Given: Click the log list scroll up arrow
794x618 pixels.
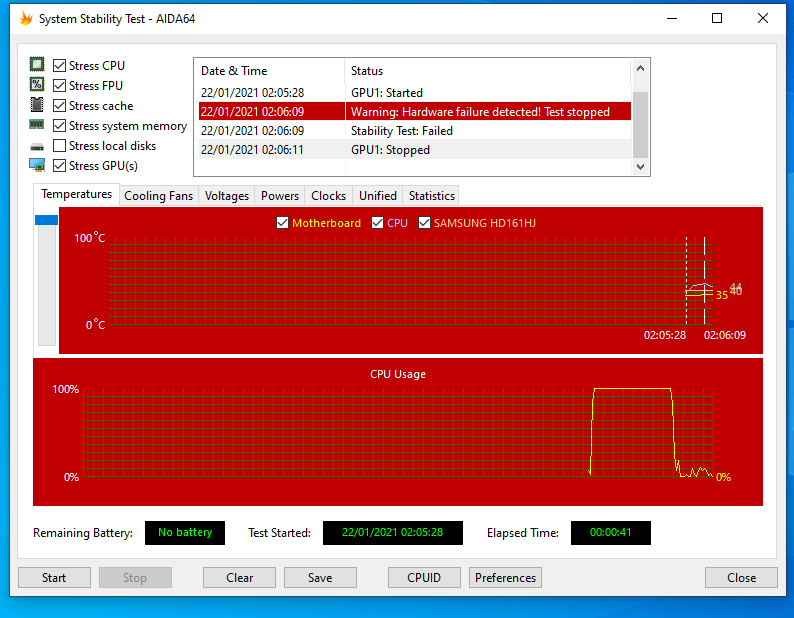Looking at the screenshot, I should 641,68.
